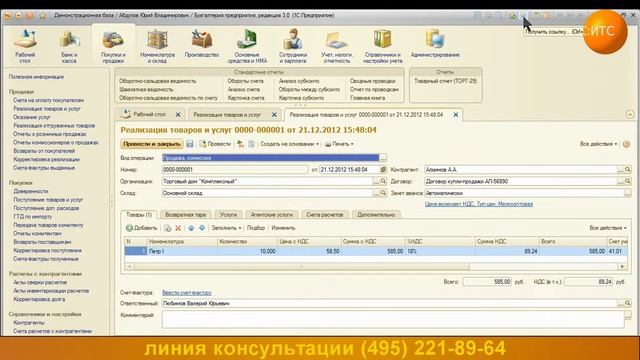Select the Агентские услуги tab

point(271,214)
